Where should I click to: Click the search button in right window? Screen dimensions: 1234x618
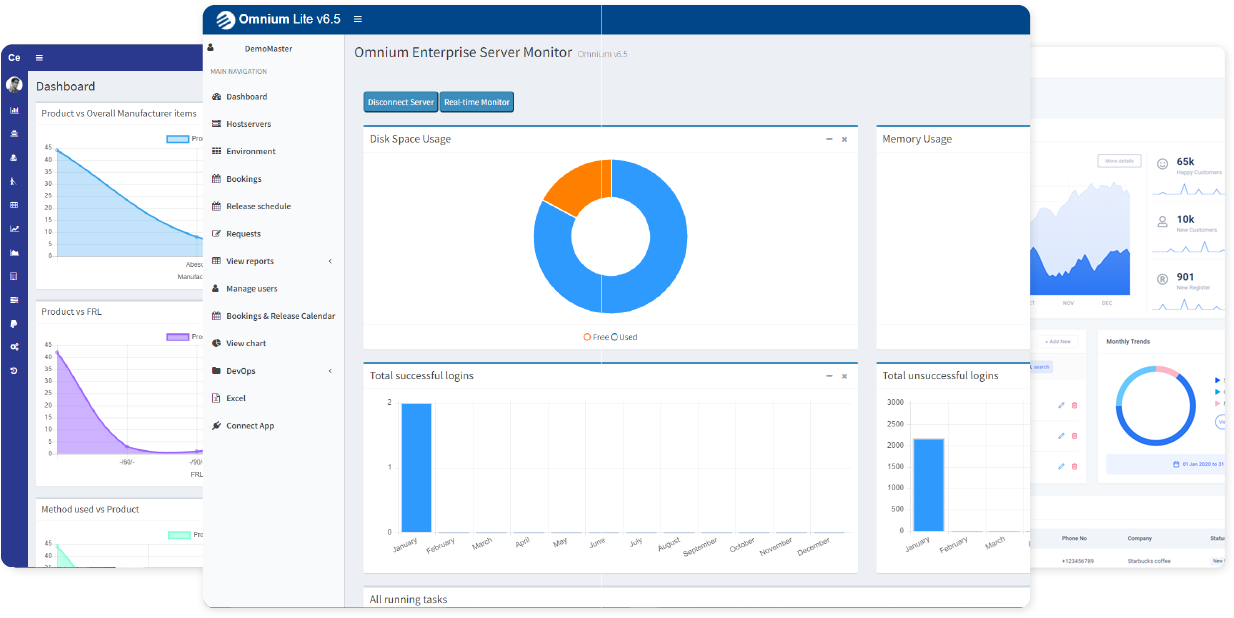(x=1040, y=367)
